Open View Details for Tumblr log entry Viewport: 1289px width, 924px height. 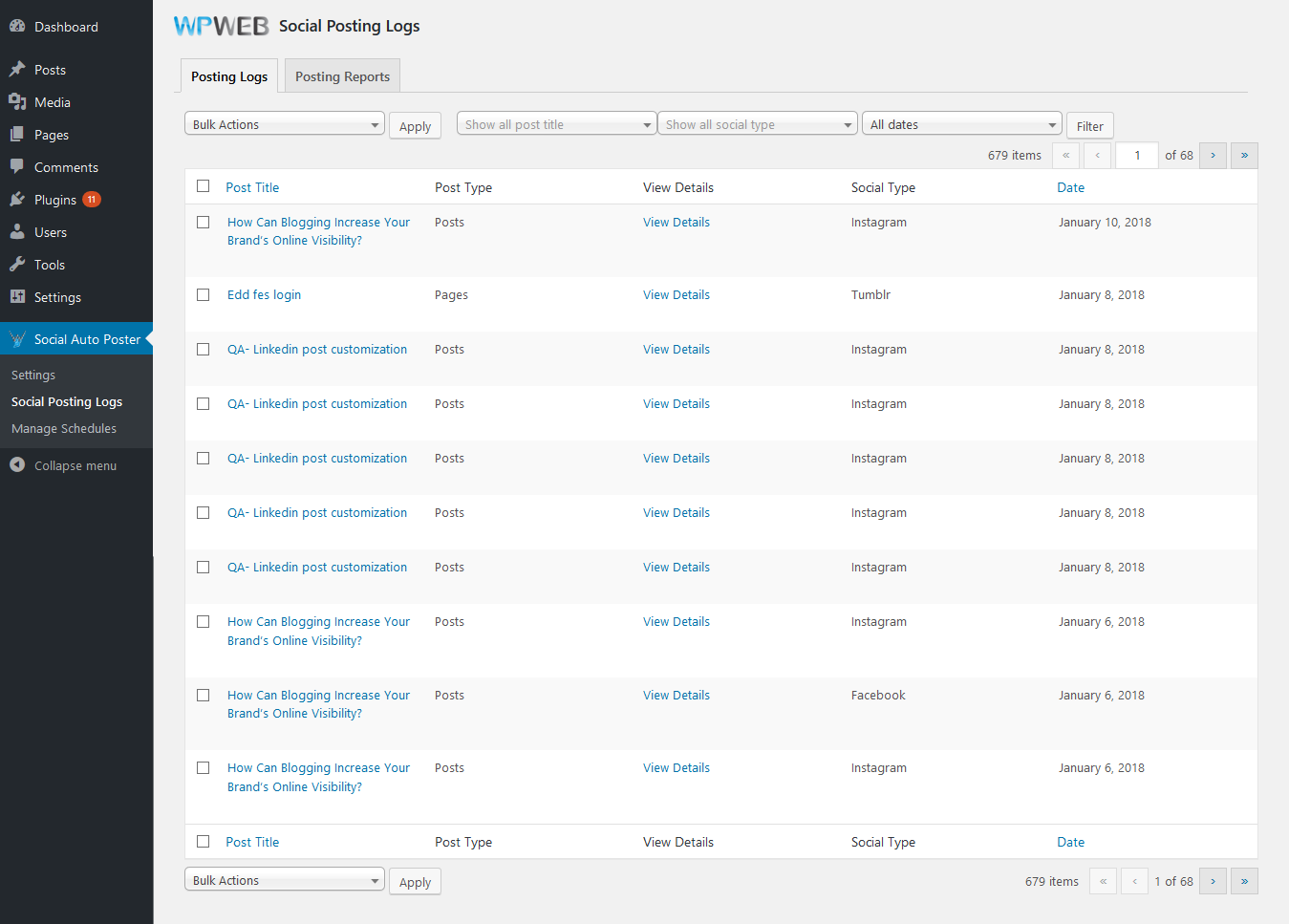676,295
